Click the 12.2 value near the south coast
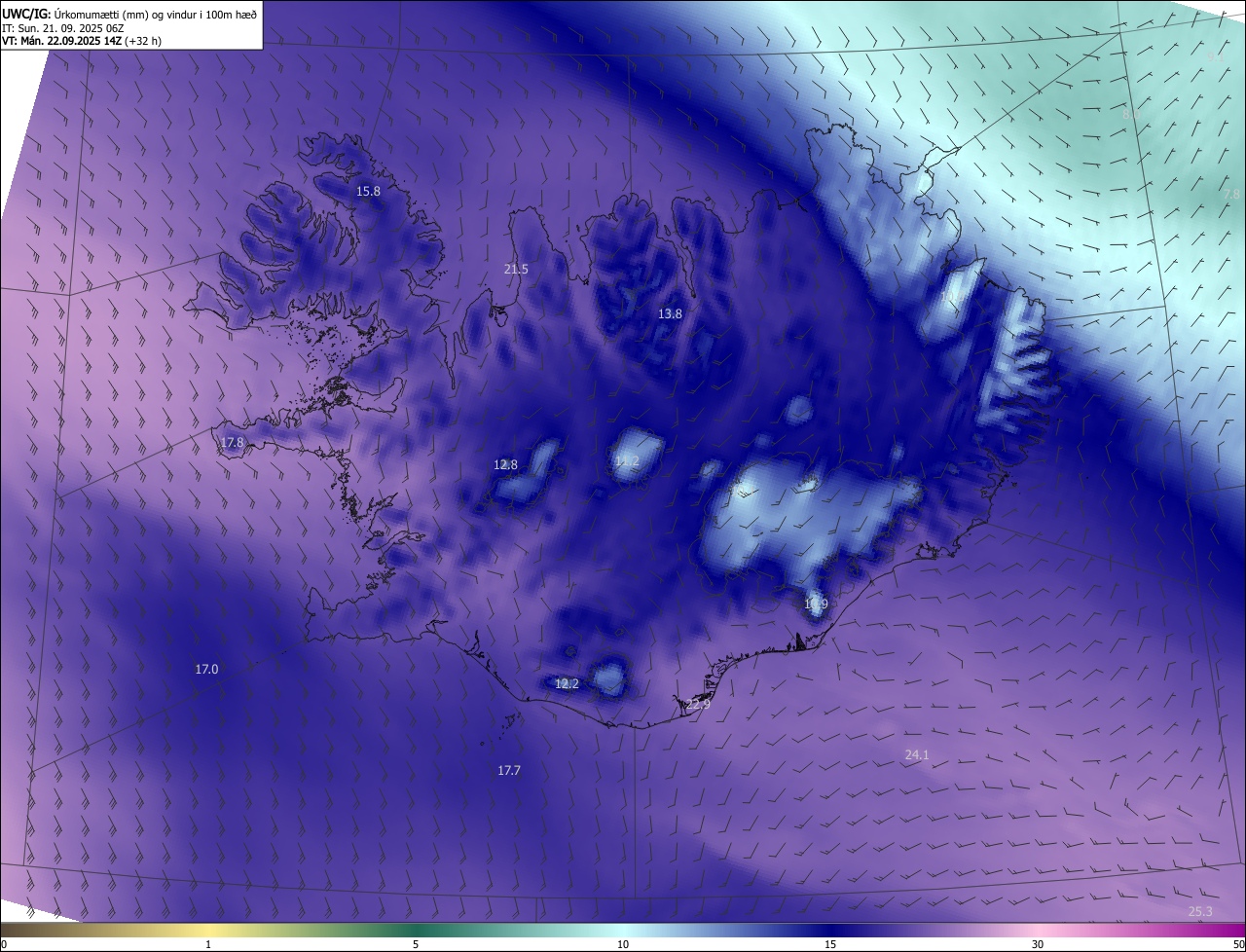This screenshot has height=952, width=1246. pos(567,684)
